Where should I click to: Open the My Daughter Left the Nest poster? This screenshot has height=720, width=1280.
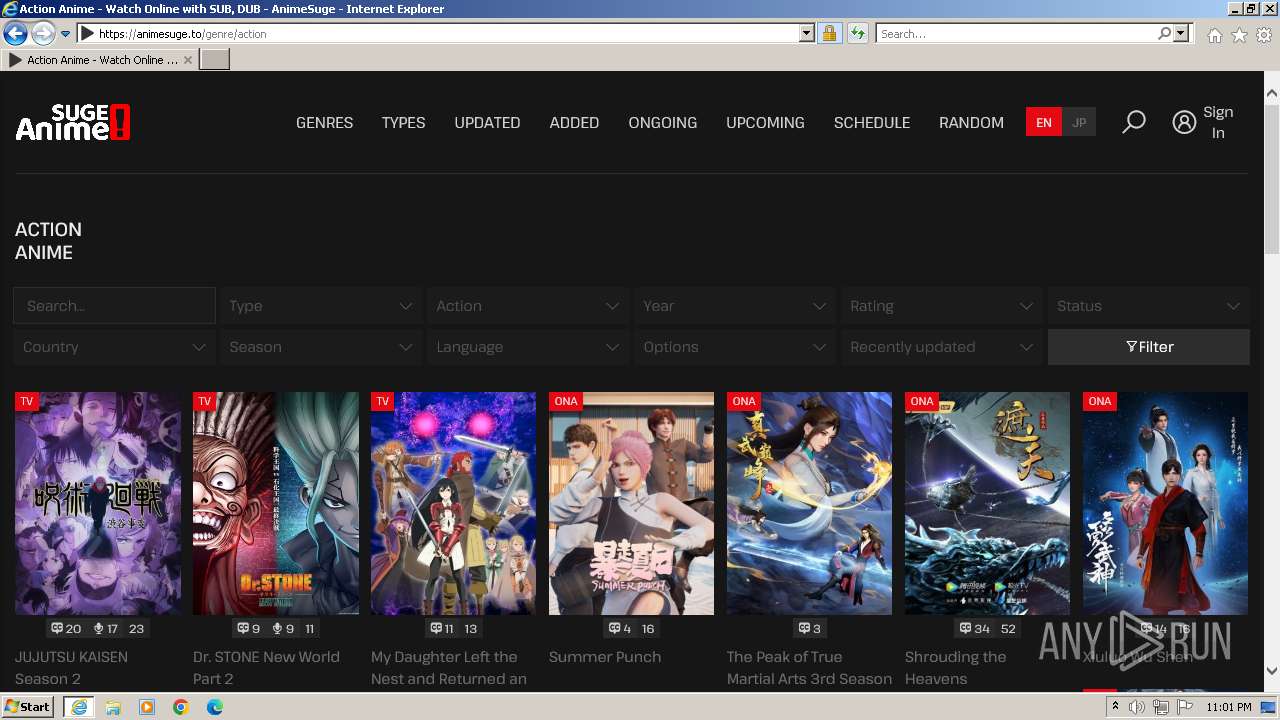coord(453,503)
